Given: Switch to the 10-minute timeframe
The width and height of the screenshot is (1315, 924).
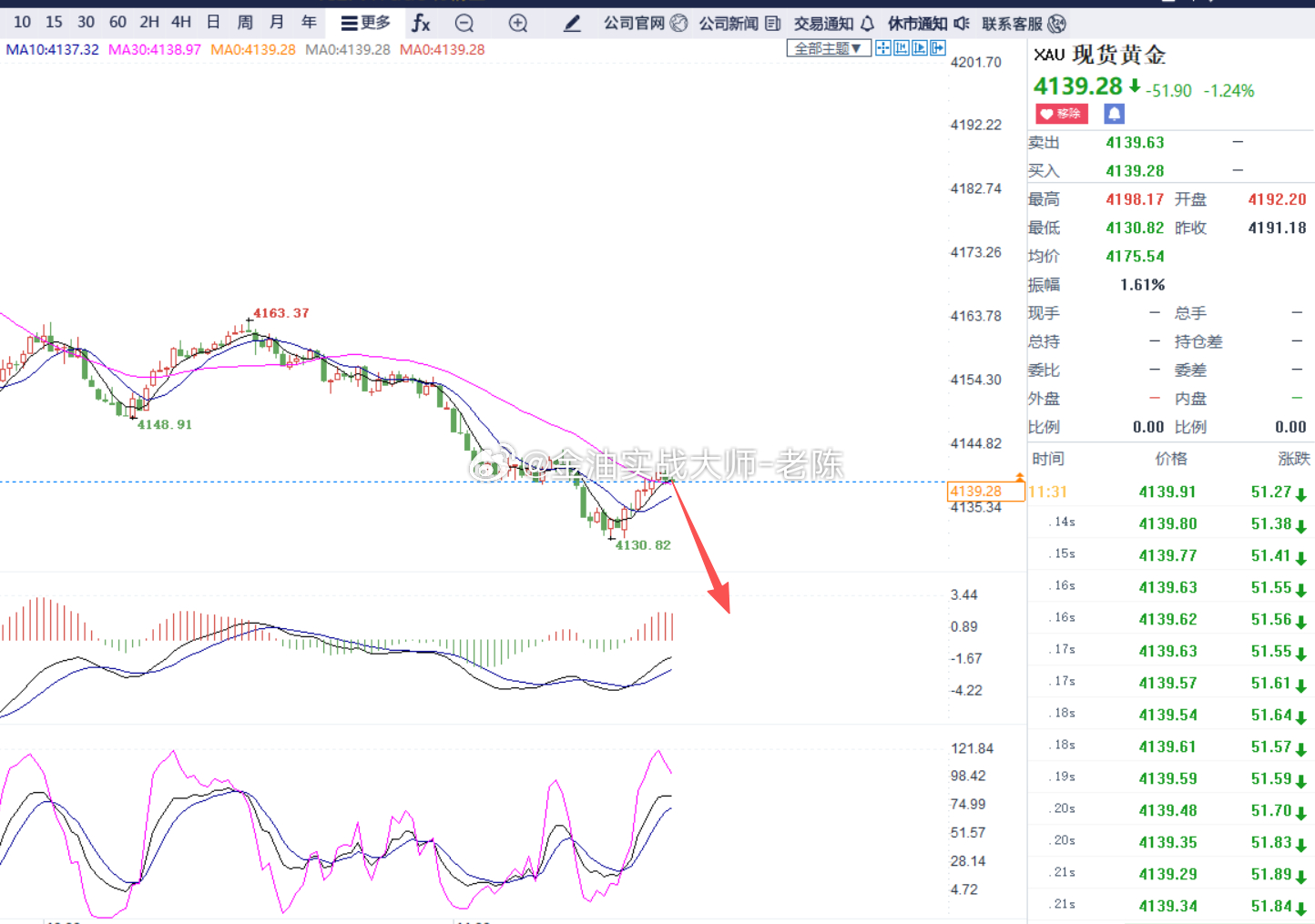Looking at the screenshot, I should point(22,22).
